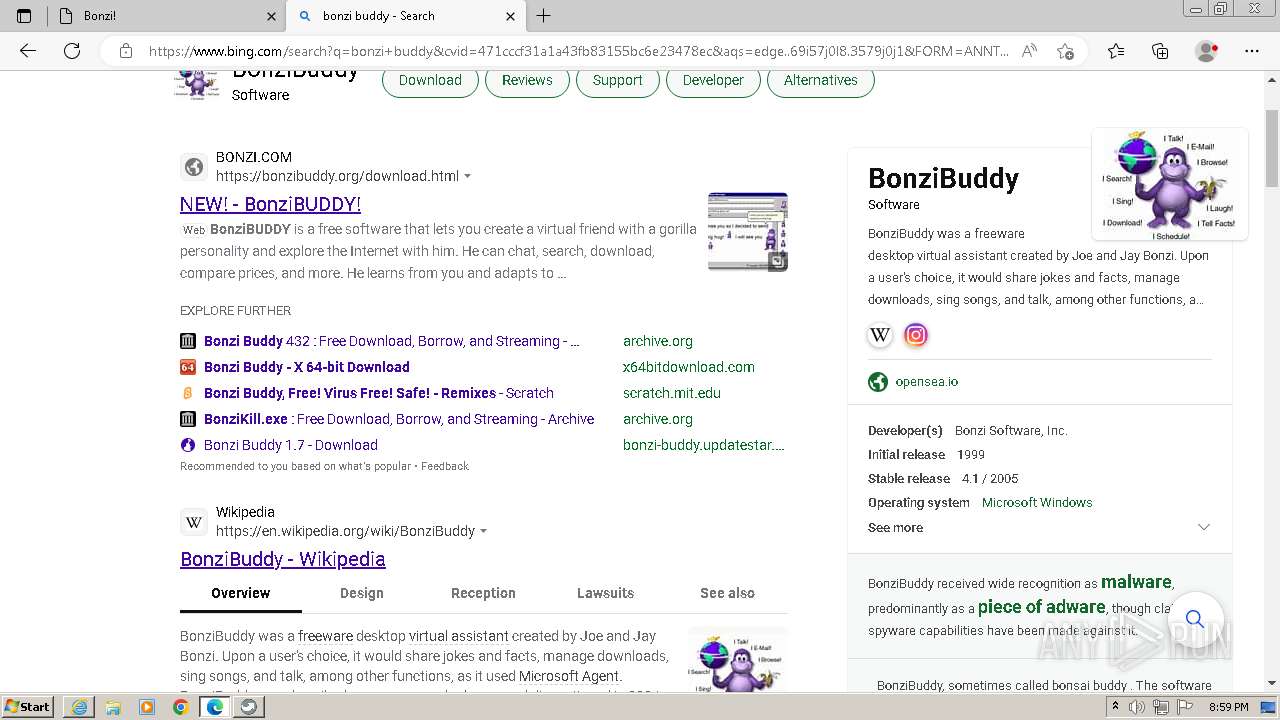Switch to the Reception tab
The height and width of the screenshot is (720, 1280).
(x=483, y=593)
